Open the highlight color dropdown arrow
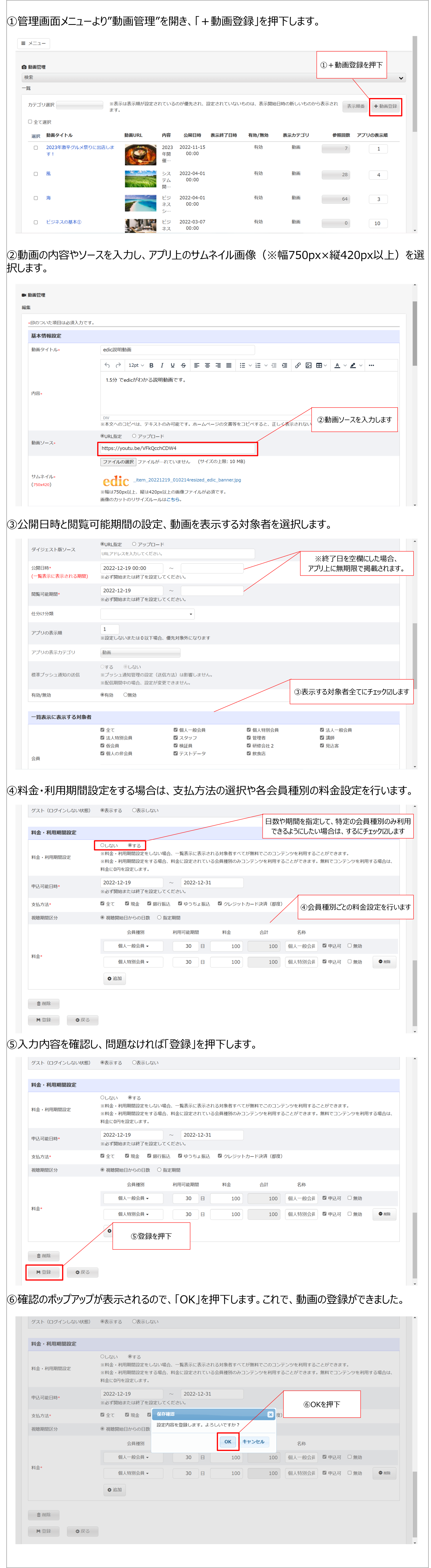Image resolution: width=431 pixels, height=1568 pixels. (360, 365)
